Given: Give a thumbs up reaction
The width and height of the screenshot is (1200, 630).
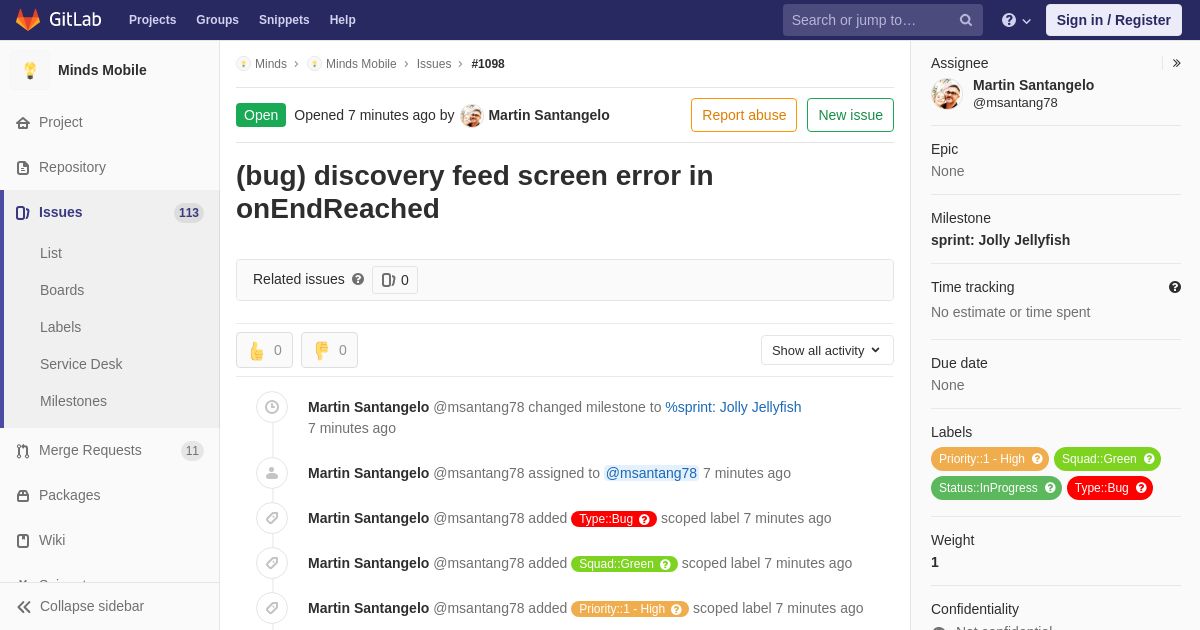Looking at the screenshot, I should pos(264,350).
